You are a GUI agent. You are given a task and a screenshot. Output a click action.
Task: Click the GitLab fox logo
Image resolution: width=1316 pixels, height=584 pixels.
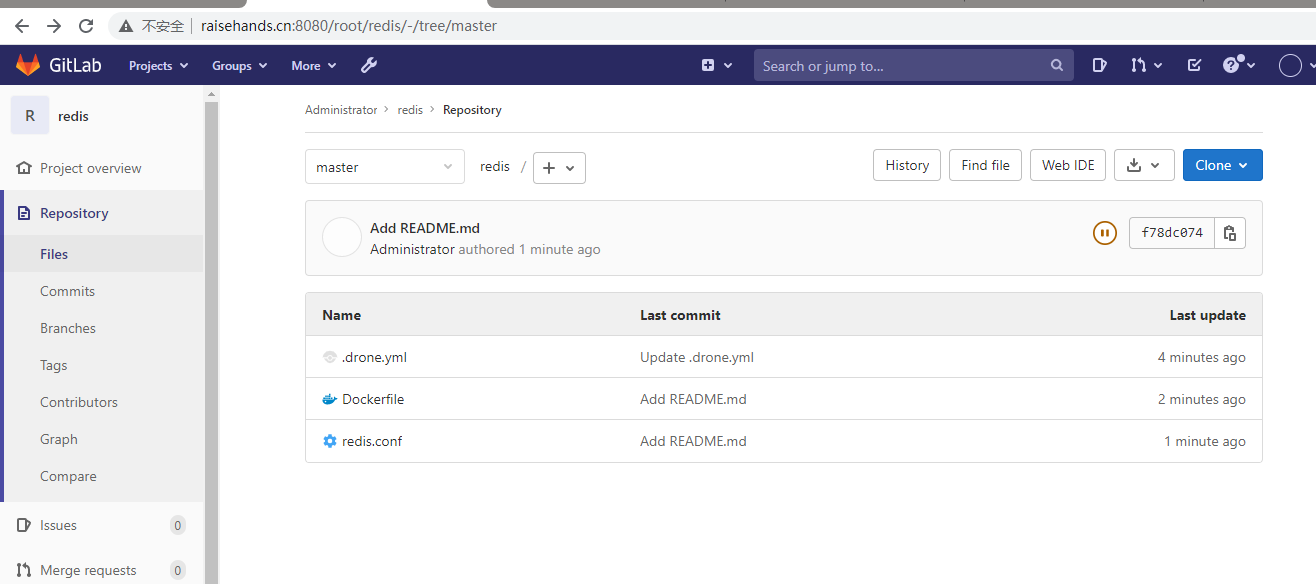tap(26, 65)
